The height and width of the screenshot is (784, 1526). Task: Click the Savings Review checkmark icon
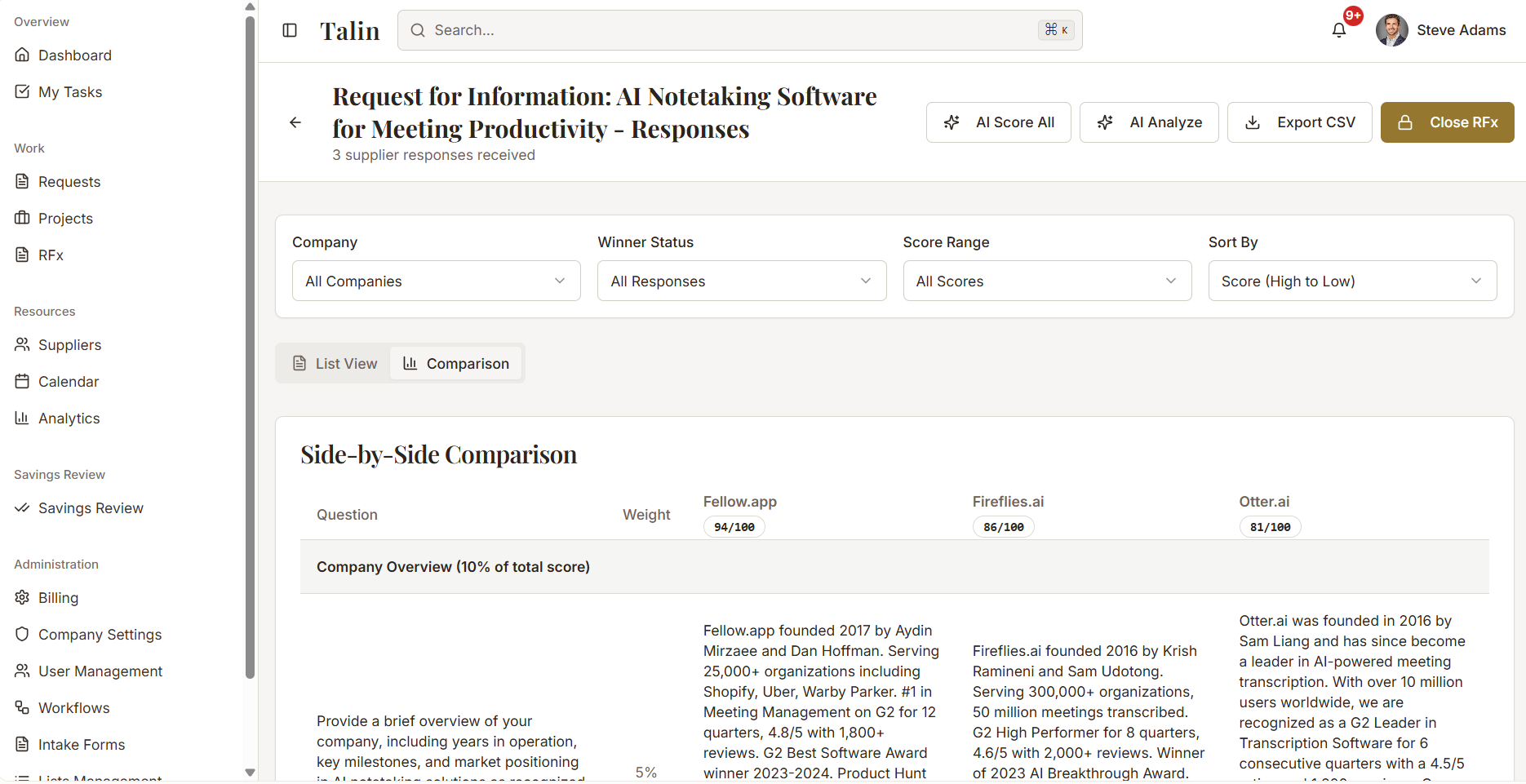tap(22, 507)
